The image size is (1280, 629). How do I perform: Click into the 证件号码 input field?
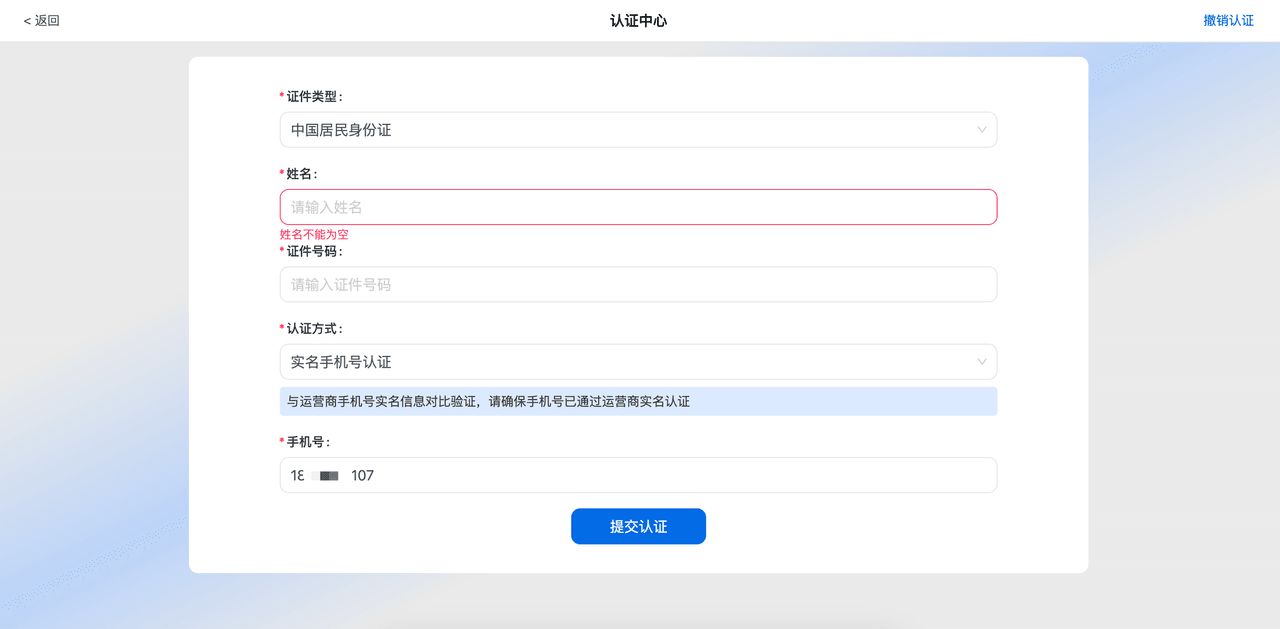[x=638, y=284]
